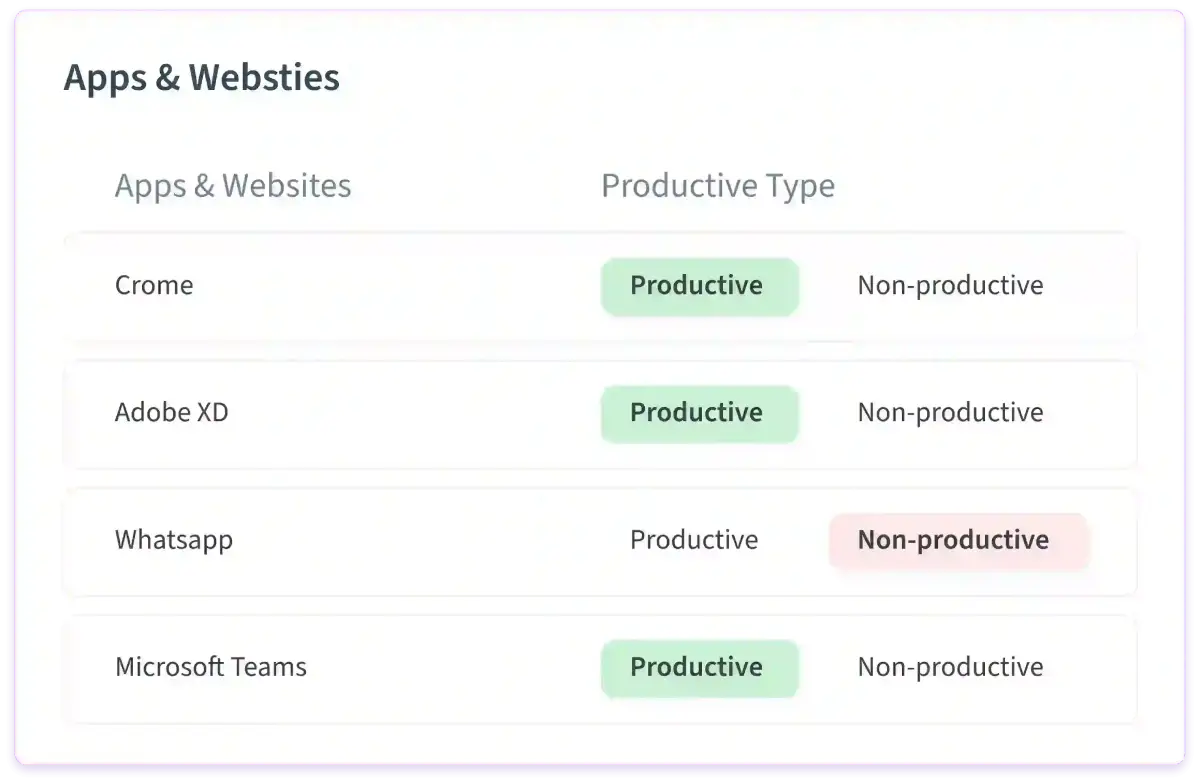Image resolution: width=1200 pixels, height=784 pixels.
Task: Mark Microsoft Teams as Productive
Action: (x=699, y=668)
